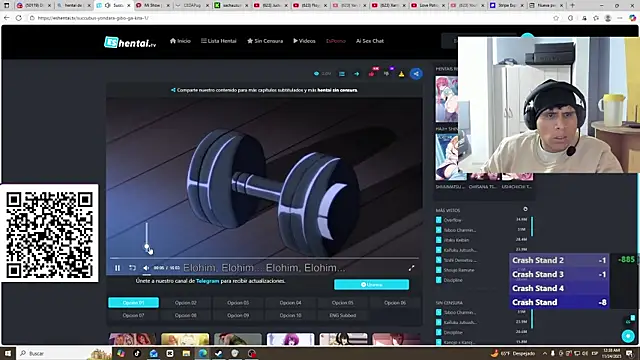
Task: Open the Mail app from the taskbar
Action: point(153,353)
